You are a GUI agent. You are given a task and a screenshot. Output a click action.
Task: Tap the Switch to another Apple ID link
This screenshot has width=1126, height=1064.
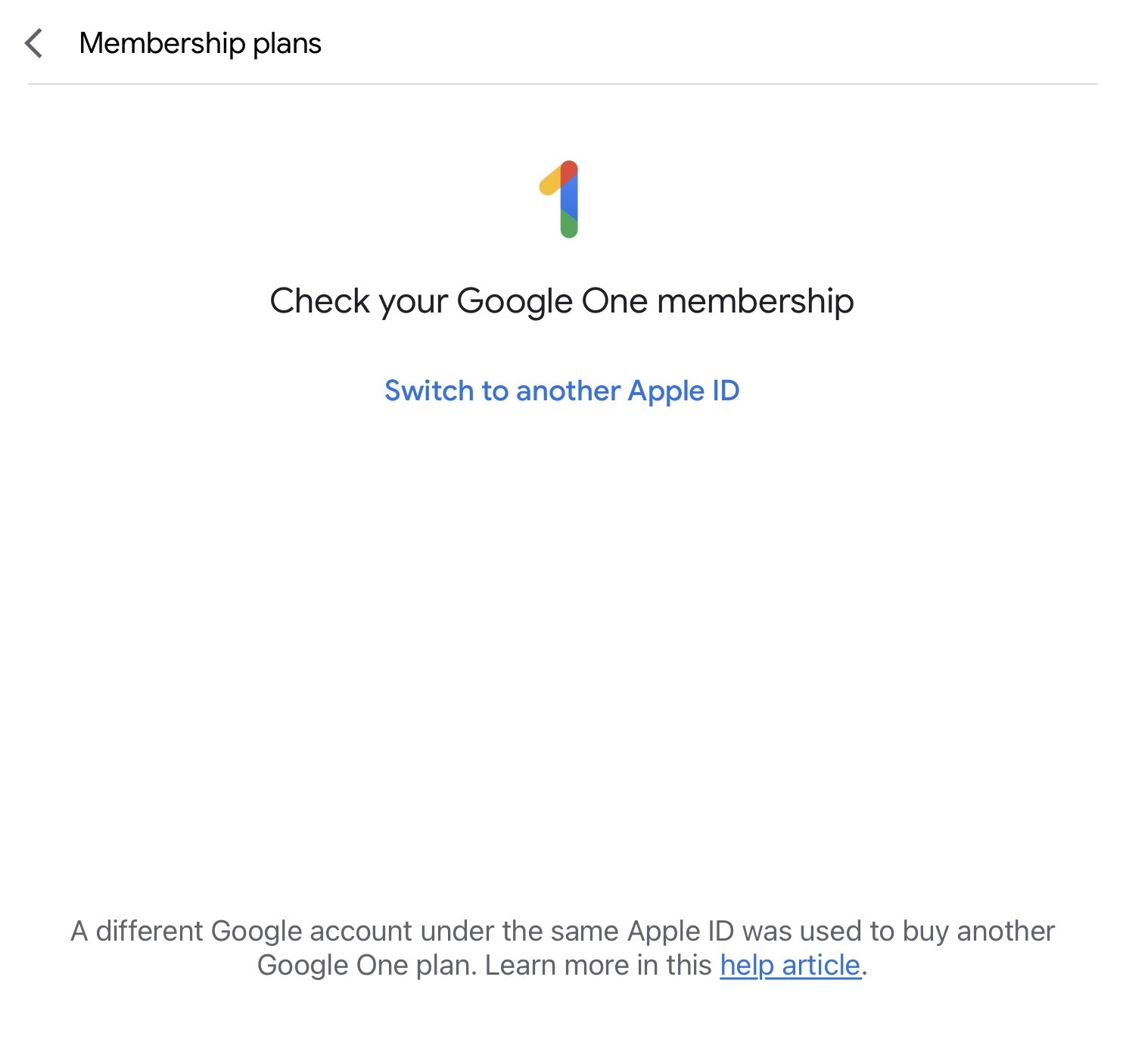(561, 390)
